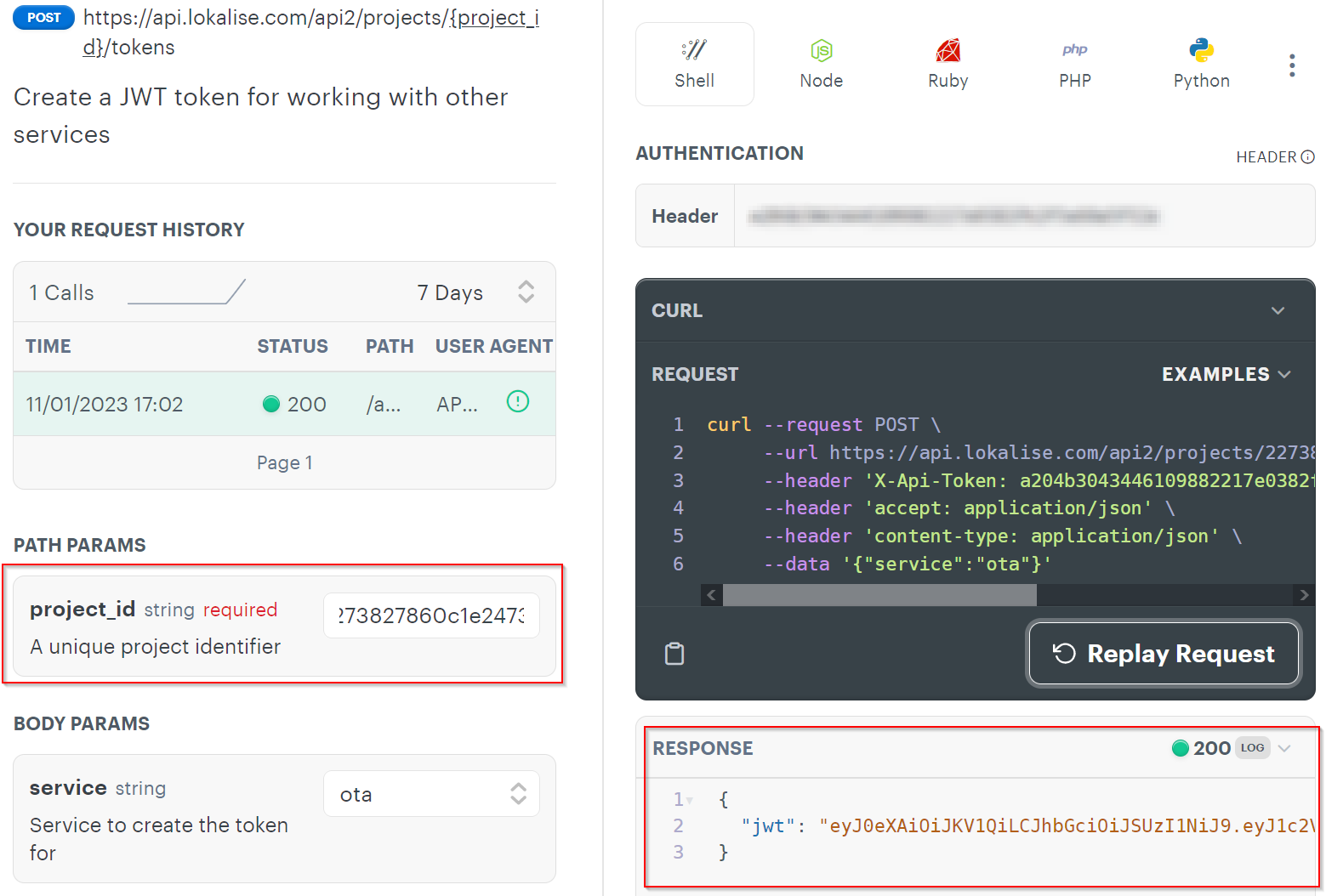Image resolution: width=1326 pixels, height=896 pixels.
Task: Select the Shell language tab
Action: click(x=694, y=65)
